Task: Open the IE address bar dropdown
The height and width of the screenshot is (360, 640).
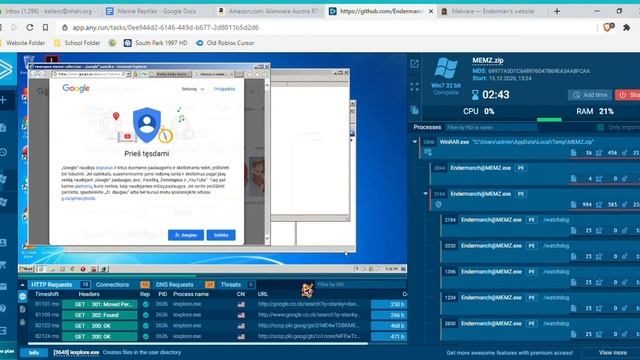Action: coord(129,74)
